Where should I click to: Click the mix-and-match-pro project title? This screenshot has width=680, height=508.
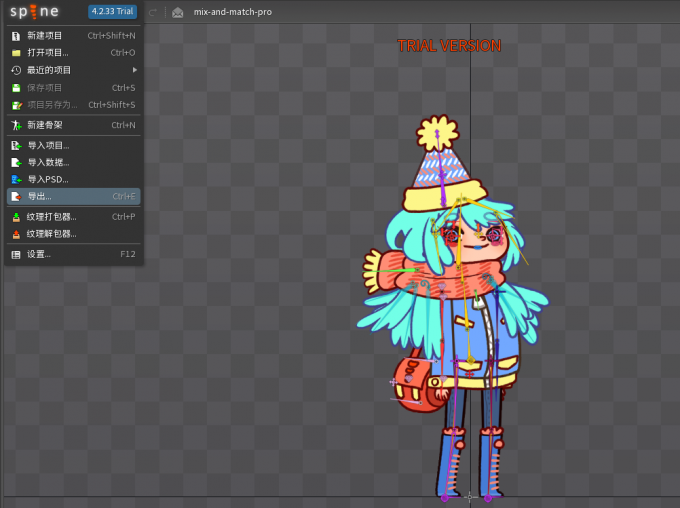click(233, 12)
